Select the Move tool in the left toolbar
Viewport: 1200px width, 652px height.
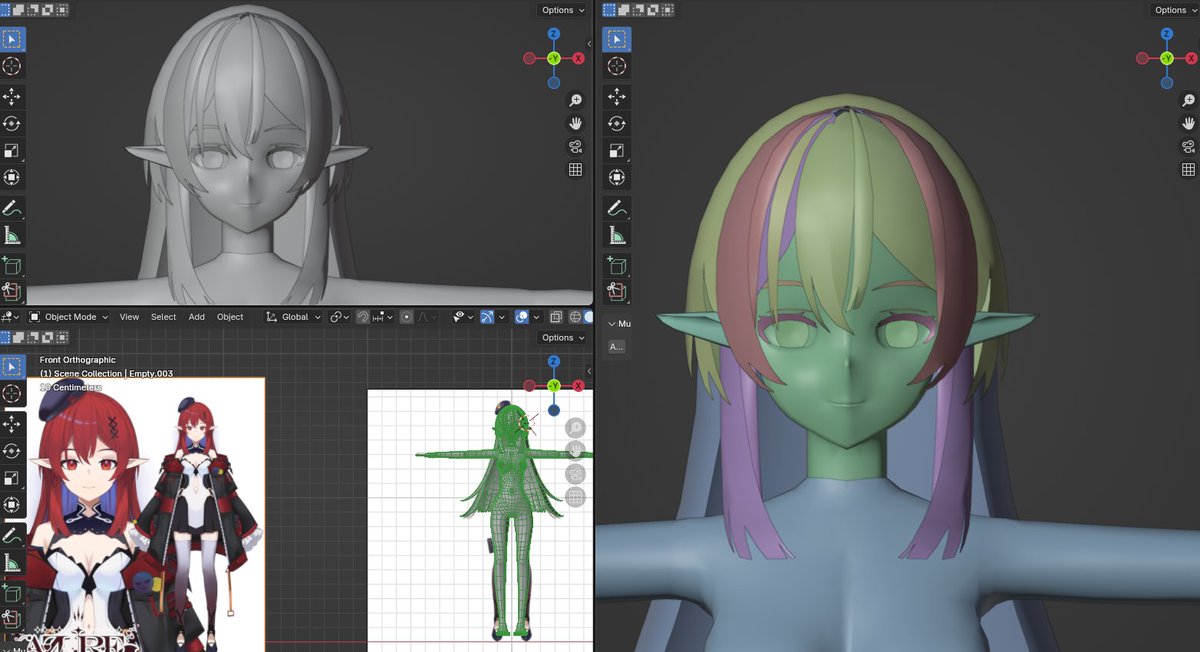point(12,97)
